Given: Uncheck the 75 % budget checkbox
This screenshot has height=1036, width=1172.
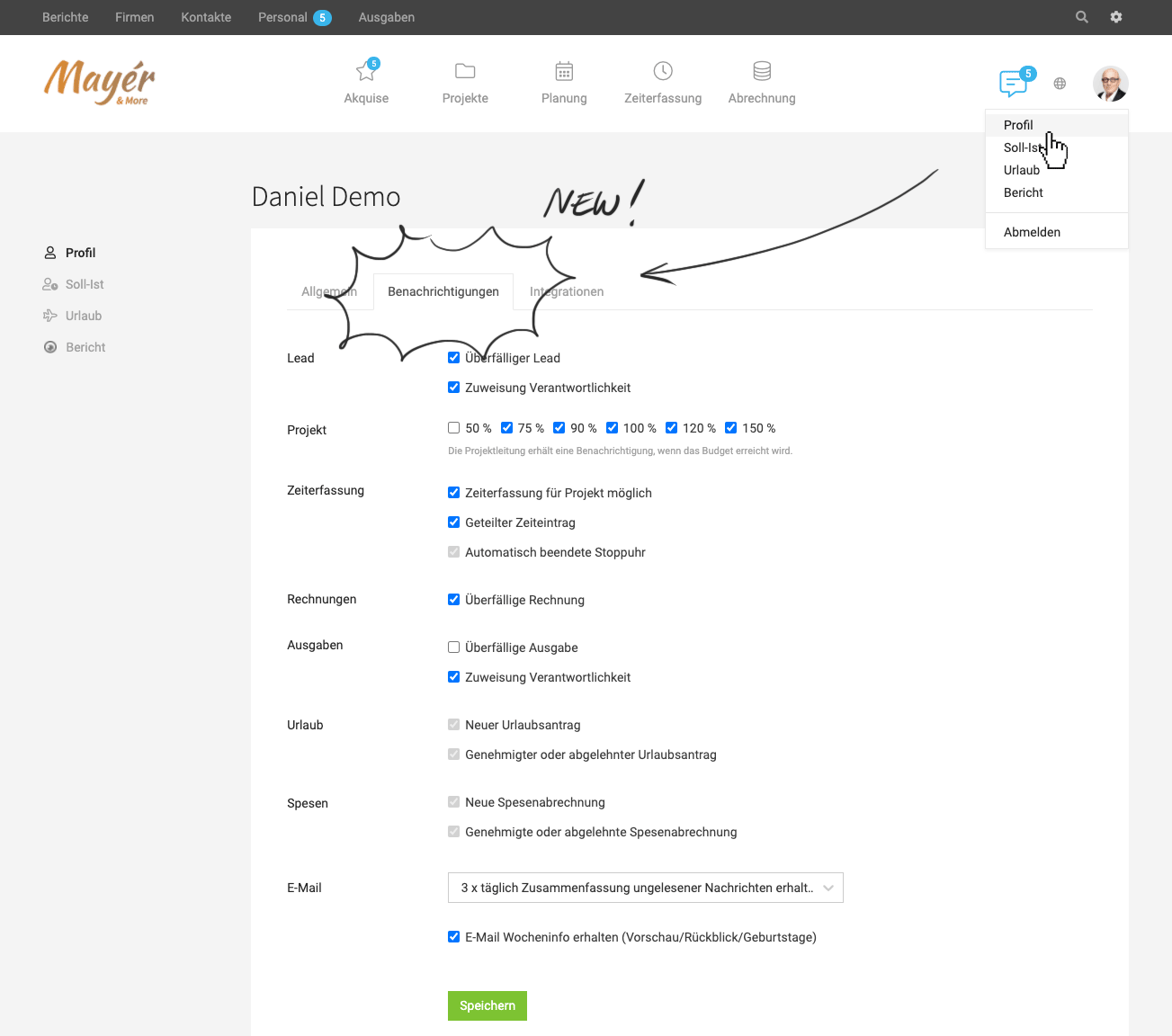Looking at the screenshot, I should (506, 428).
